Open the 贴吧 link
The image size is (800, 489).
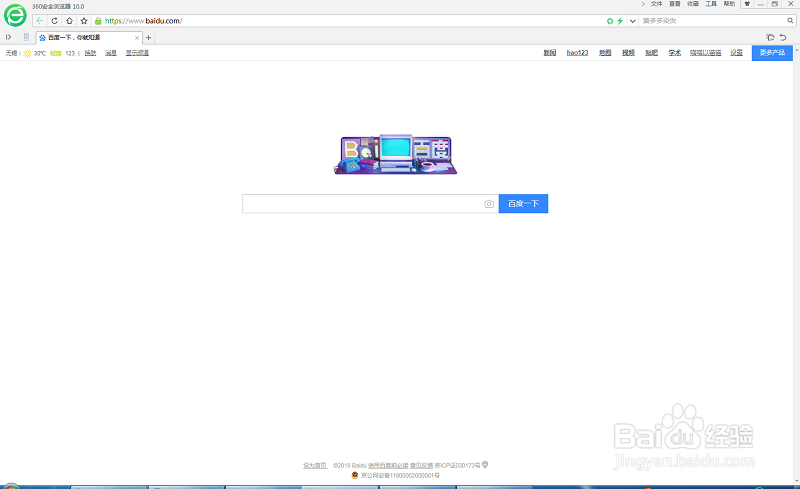[x=652, y=53]
